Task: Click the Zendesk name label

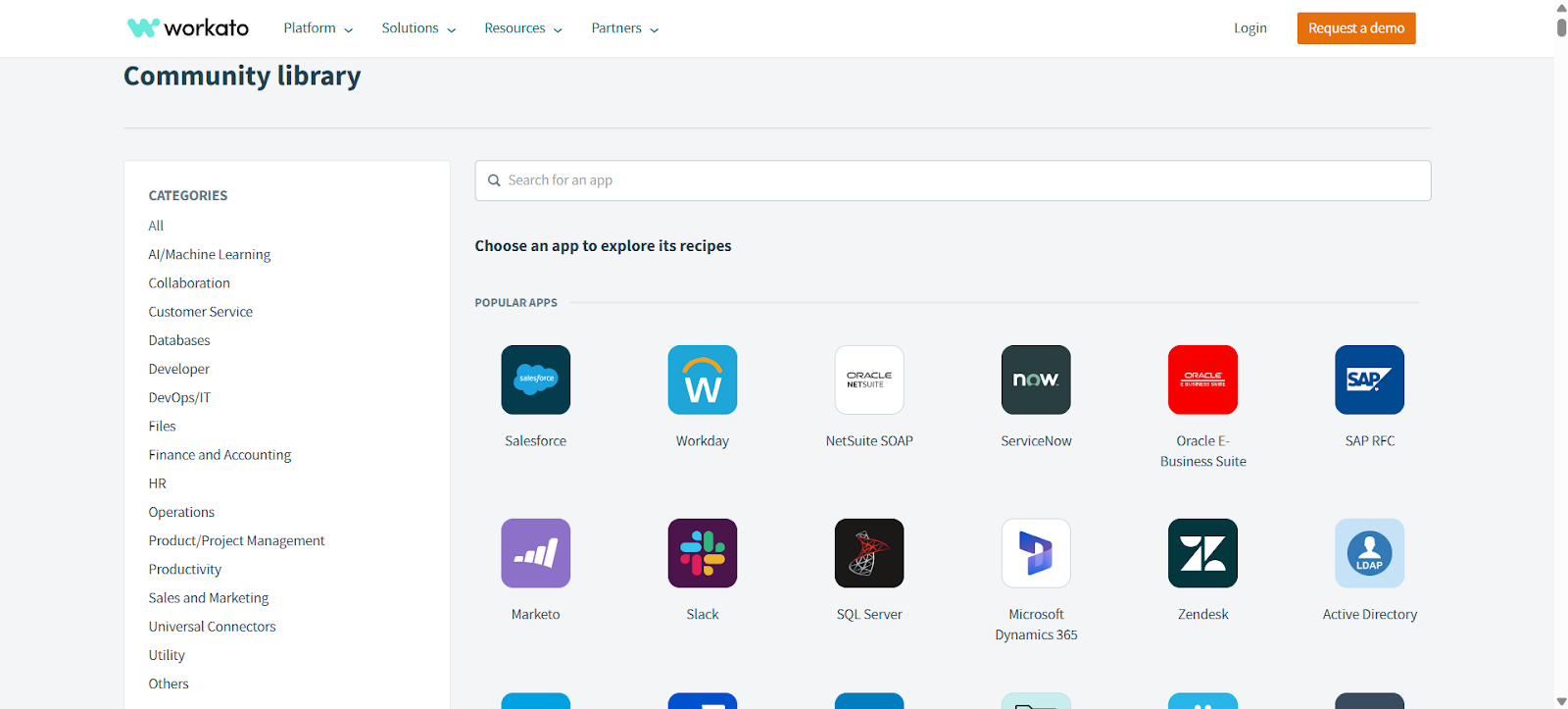Action: pyautogui.click(x=1202, y=615)
